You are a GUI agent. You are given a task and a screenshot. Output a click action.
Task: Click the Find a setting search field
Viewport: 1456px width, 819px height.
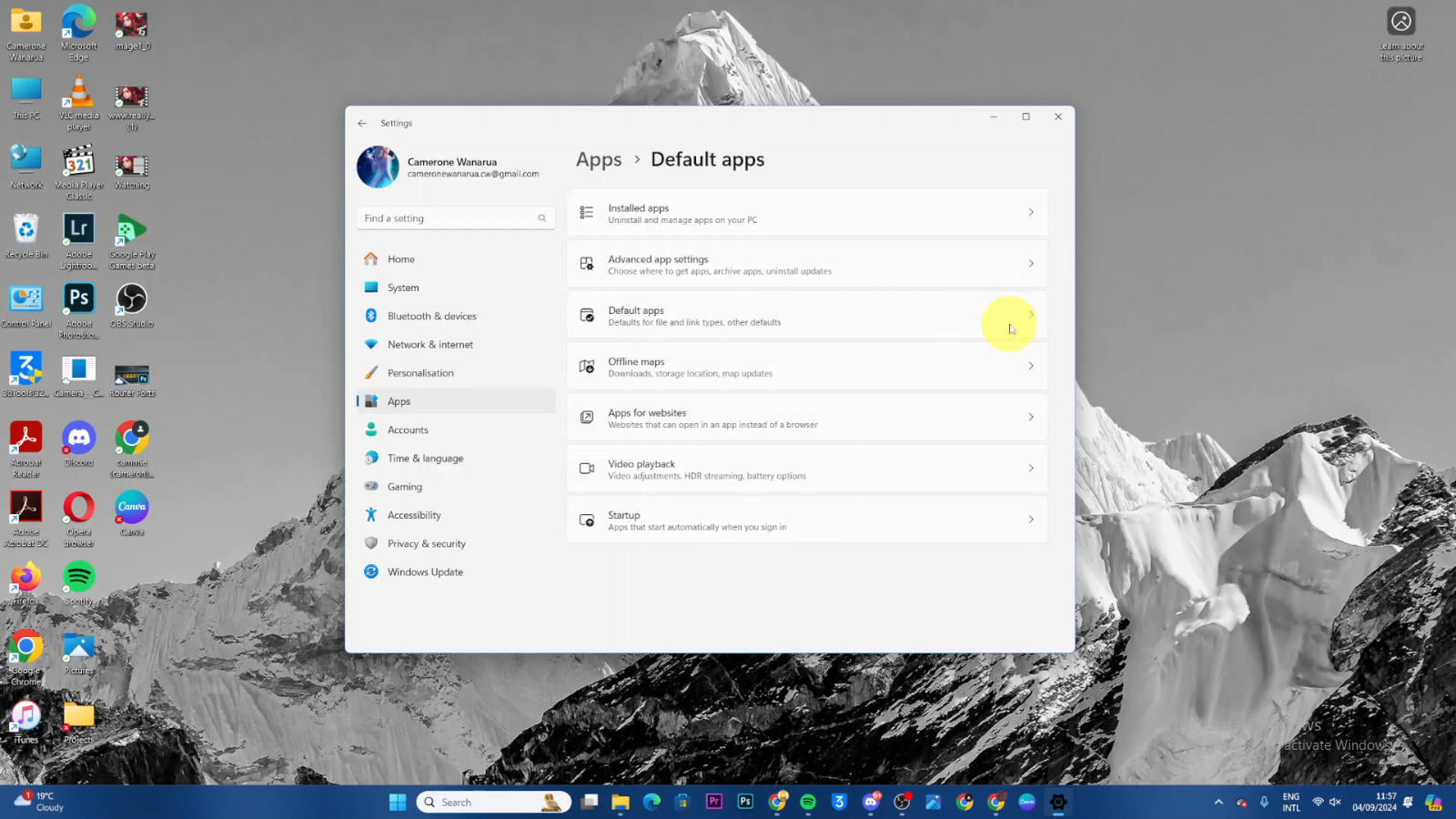pos(456,218)
